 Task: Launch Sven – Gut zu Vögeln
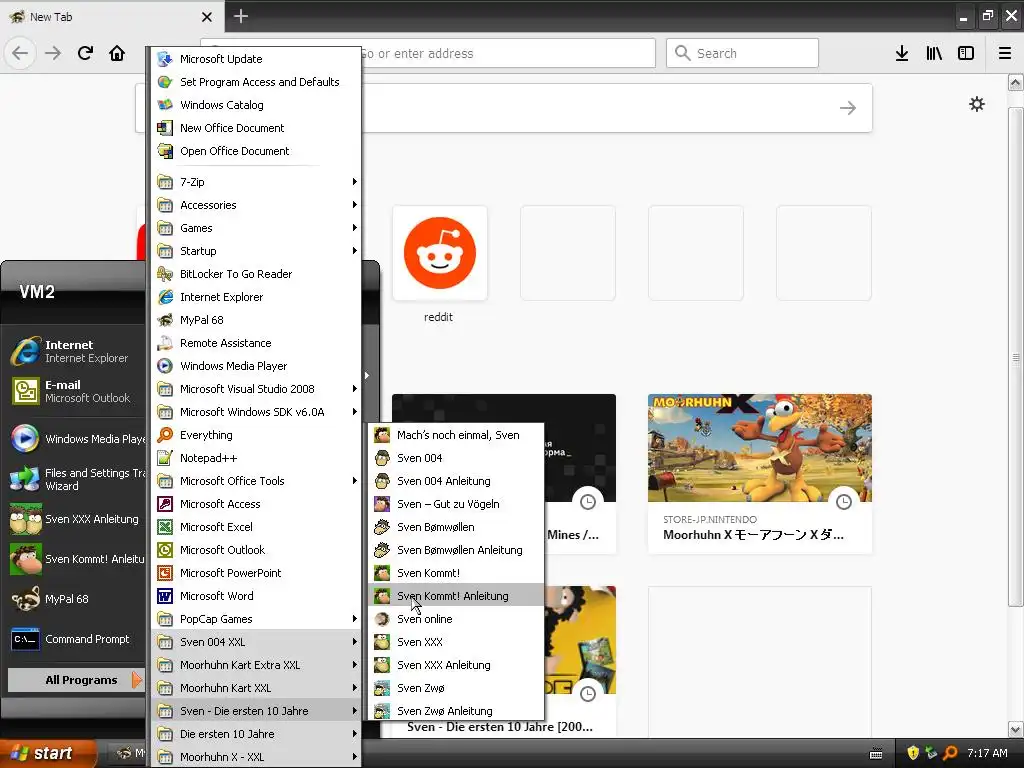456,504
